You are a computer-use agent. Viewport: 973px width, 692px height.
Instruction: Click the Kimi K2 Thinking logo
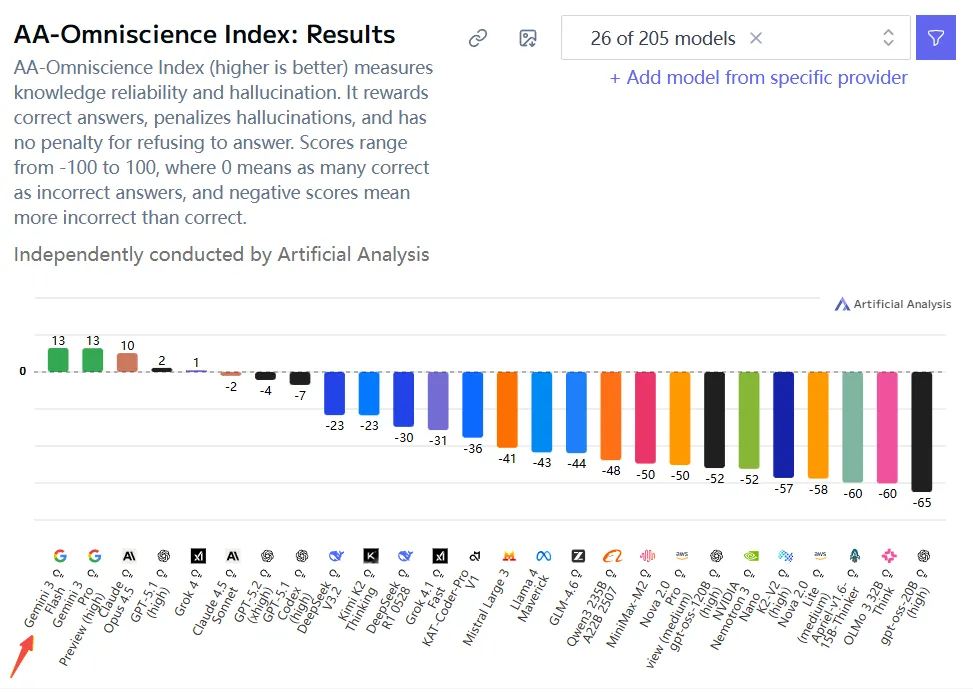tap(370, 556)
